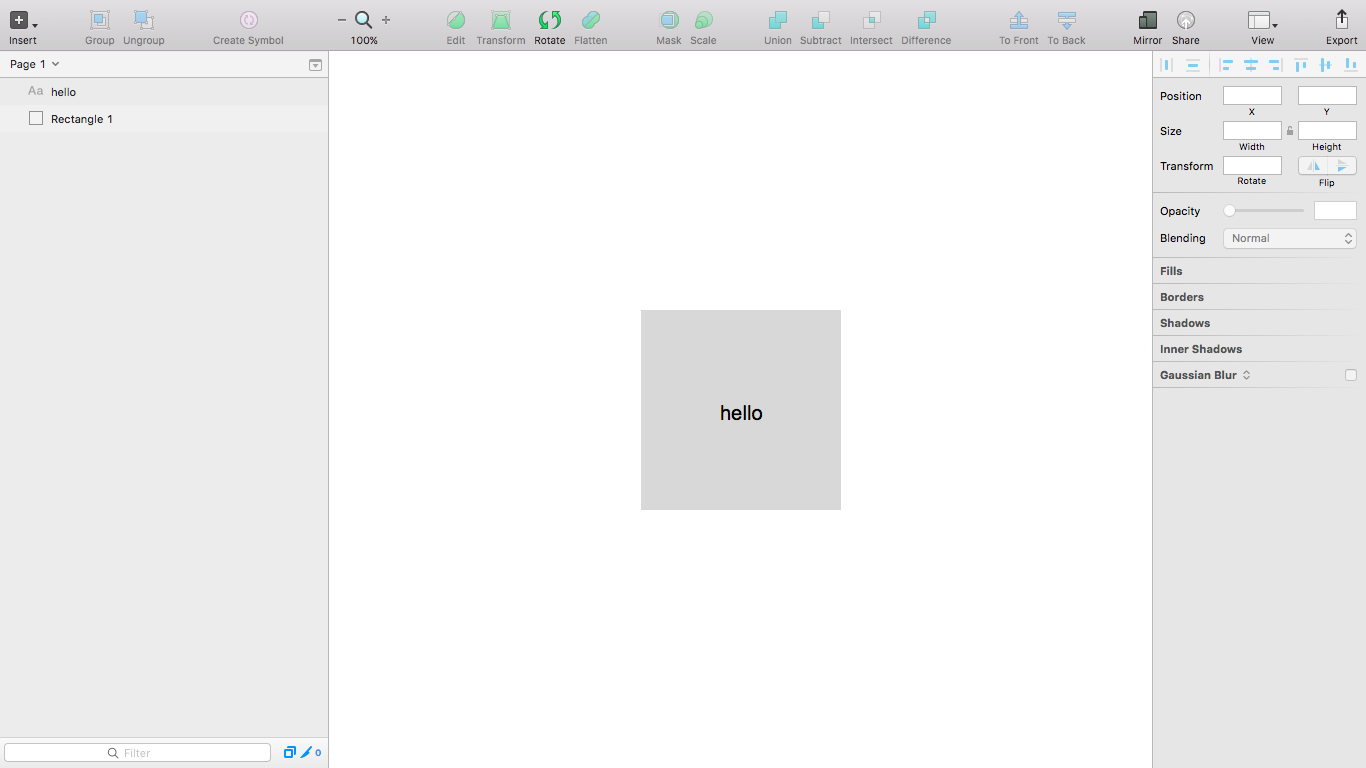The width and height of the screenshot is (1366, 768).
Task: Click the Width size field
Action: click(1252, 131)
